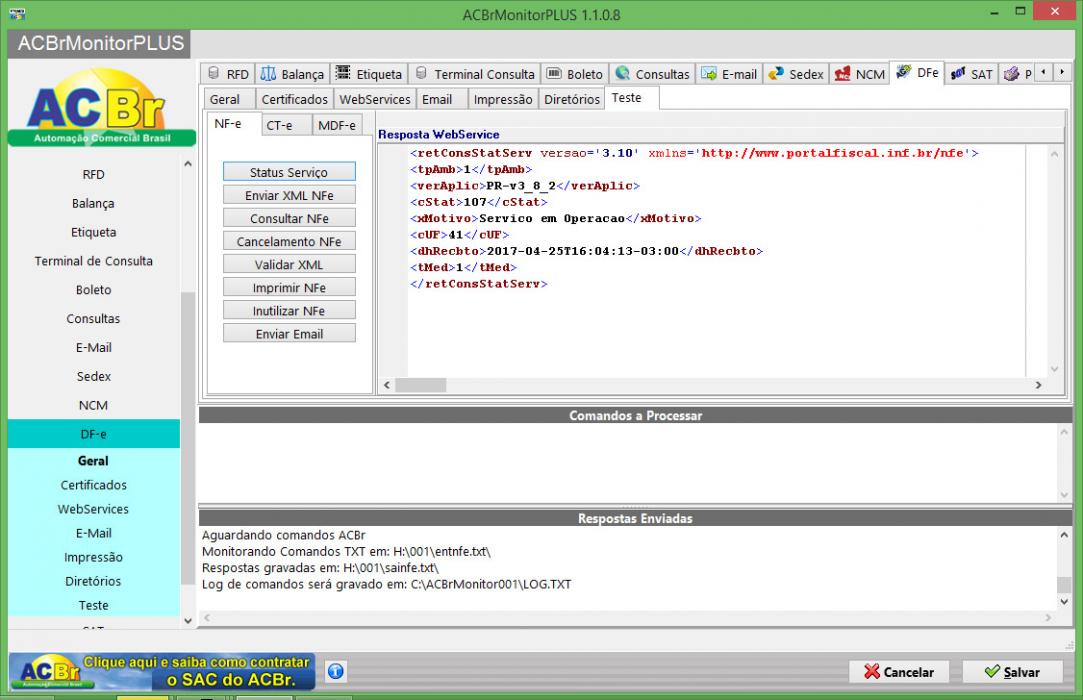1083x700 pixels.
Task: Select Terminal de Consulta in sidebar
Action: point(94,261)
